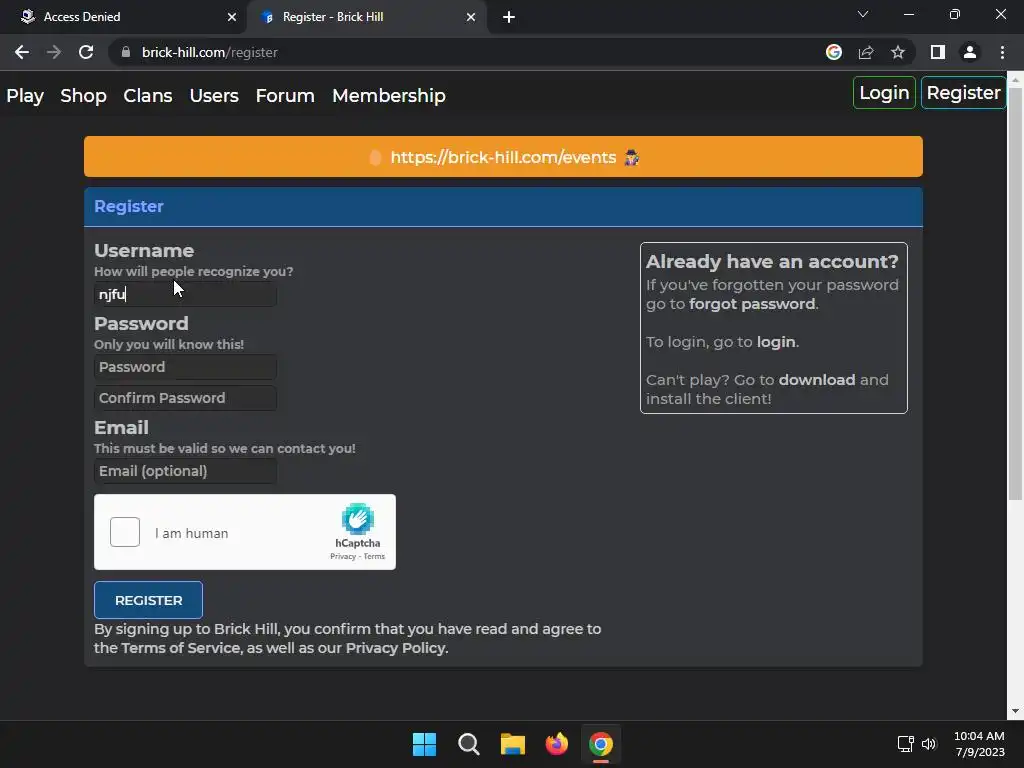Image resolution: width=1024 pixels, height=768 pixels.
Task: Open Windows taskbar search
Action: click(468, 744)
